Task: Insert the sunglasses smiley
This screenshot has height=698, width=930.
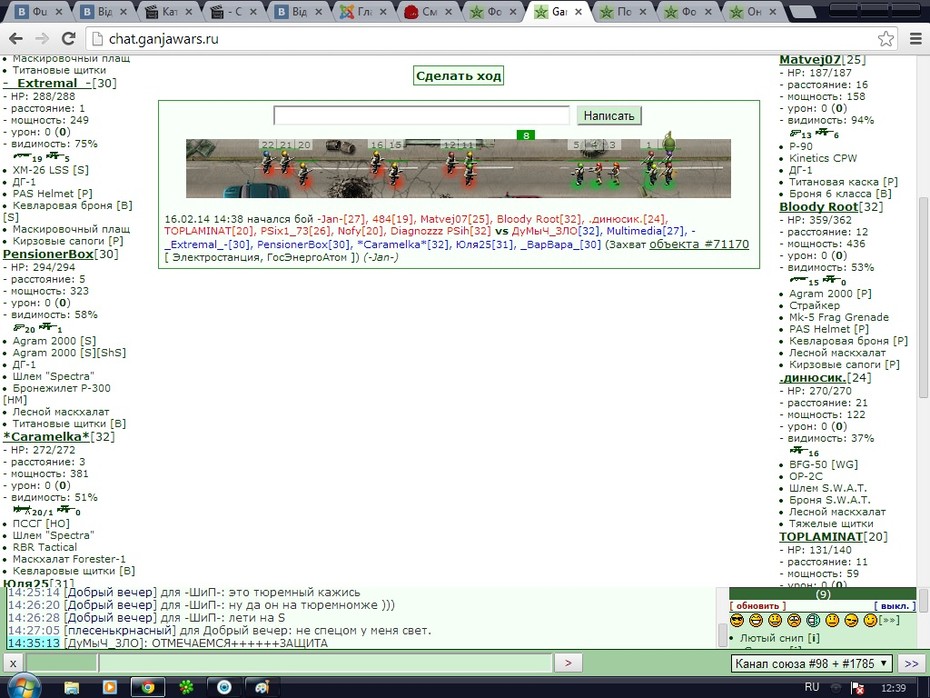Action: 737,620
